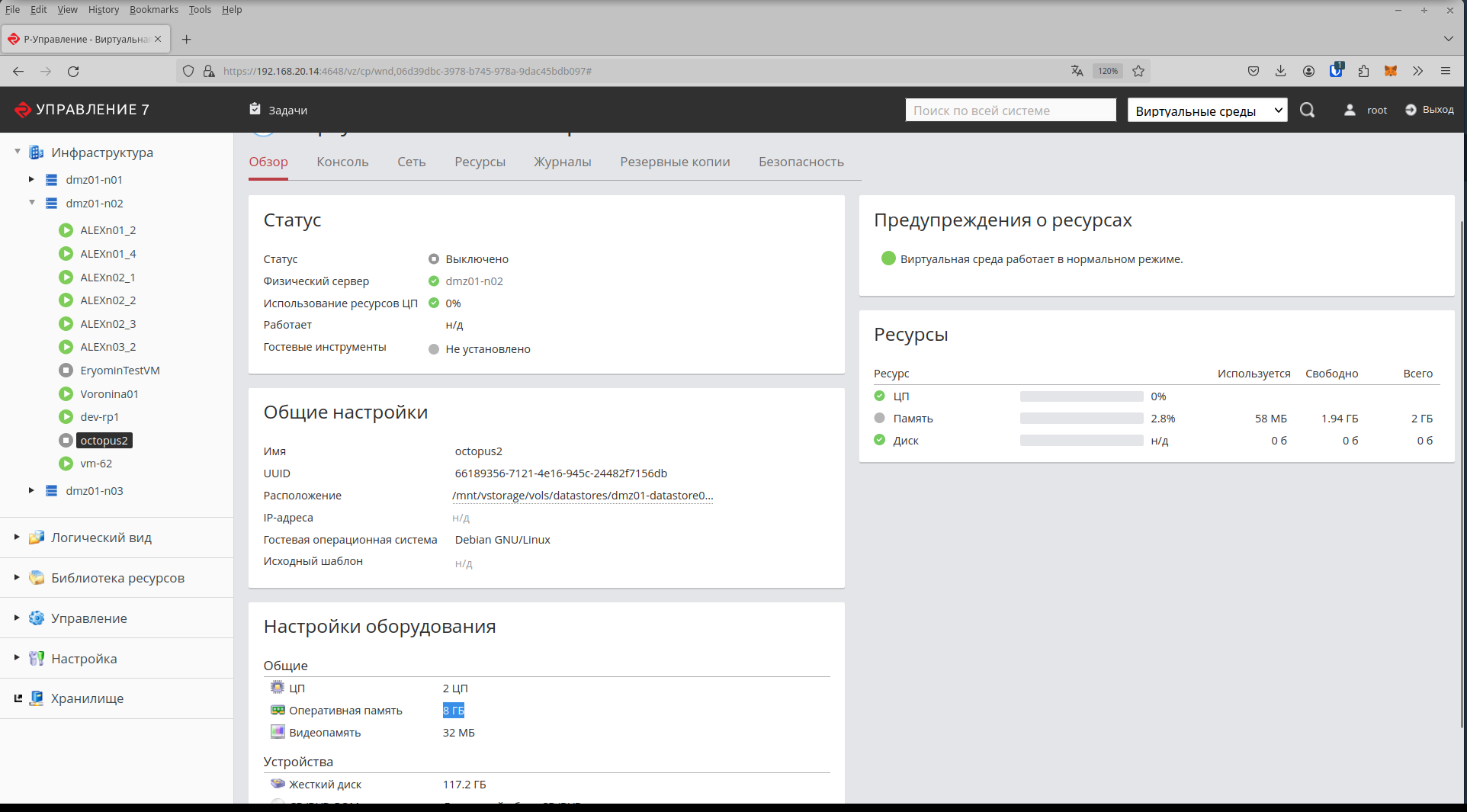The image size is (1467, 812).
Task: Click the Инфраструктура infrastructure icon
Action: (36, 152)
